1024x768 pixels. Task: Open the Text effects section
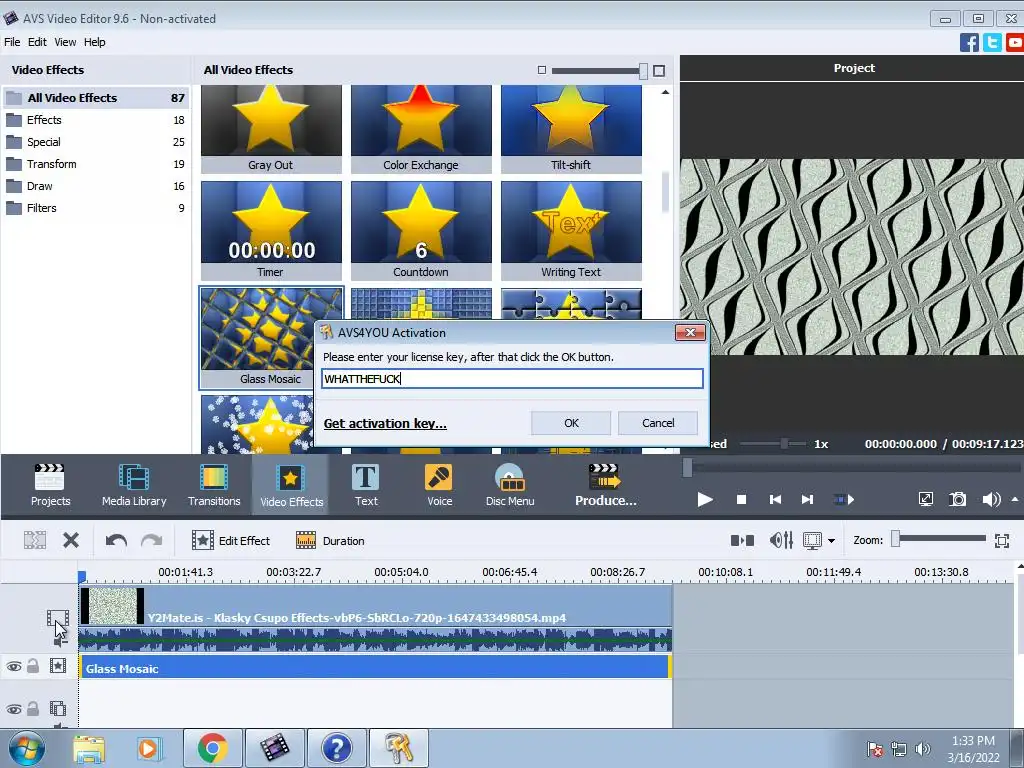pos(366,485)
